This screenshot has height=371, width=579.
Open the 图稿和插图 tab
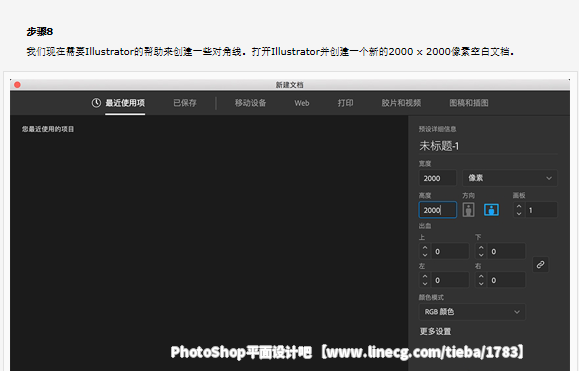[469, 103]
